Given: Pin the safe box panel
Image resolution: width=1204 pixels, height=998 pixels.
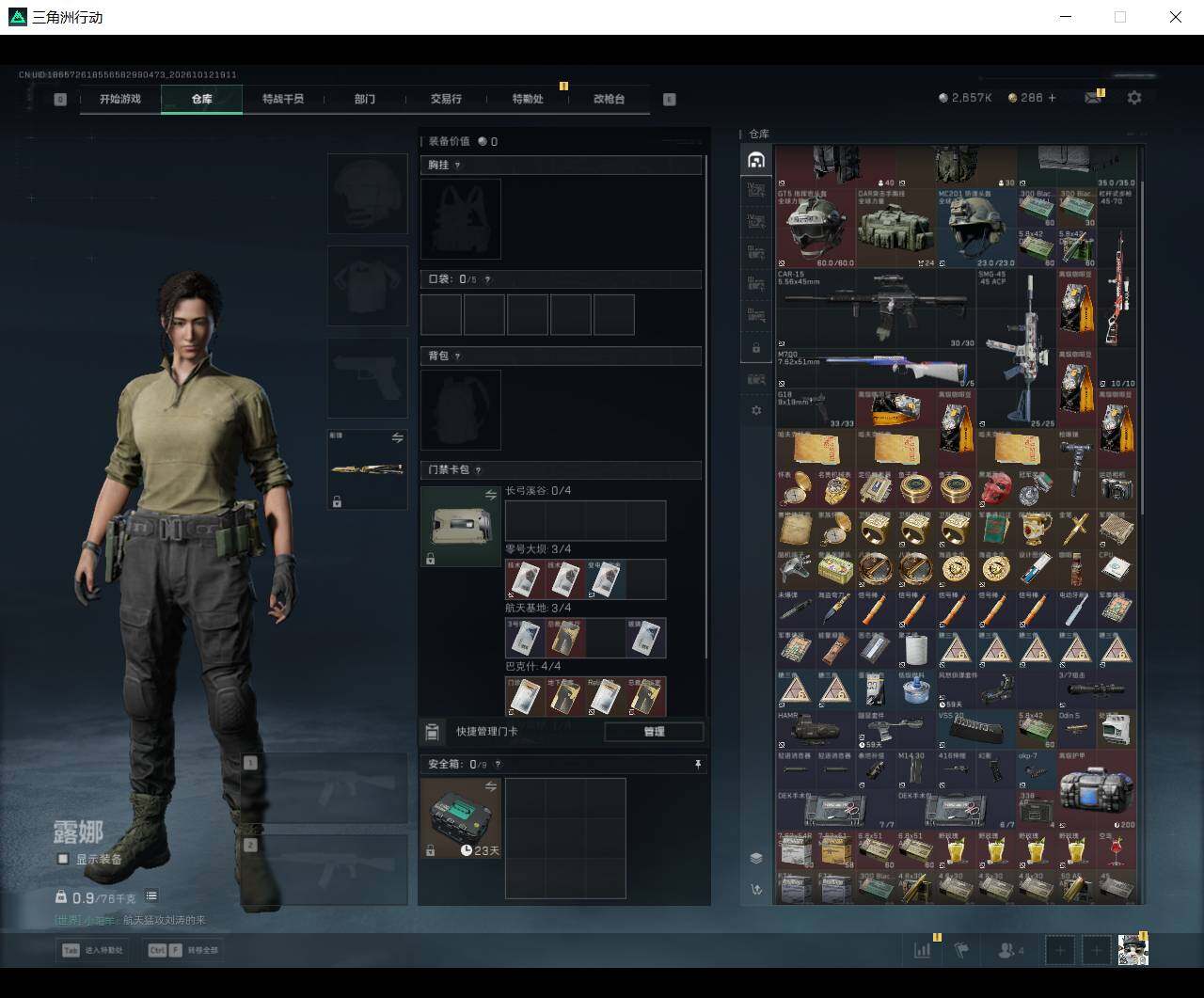Looking at the screenshot, I should coord(698,765).
